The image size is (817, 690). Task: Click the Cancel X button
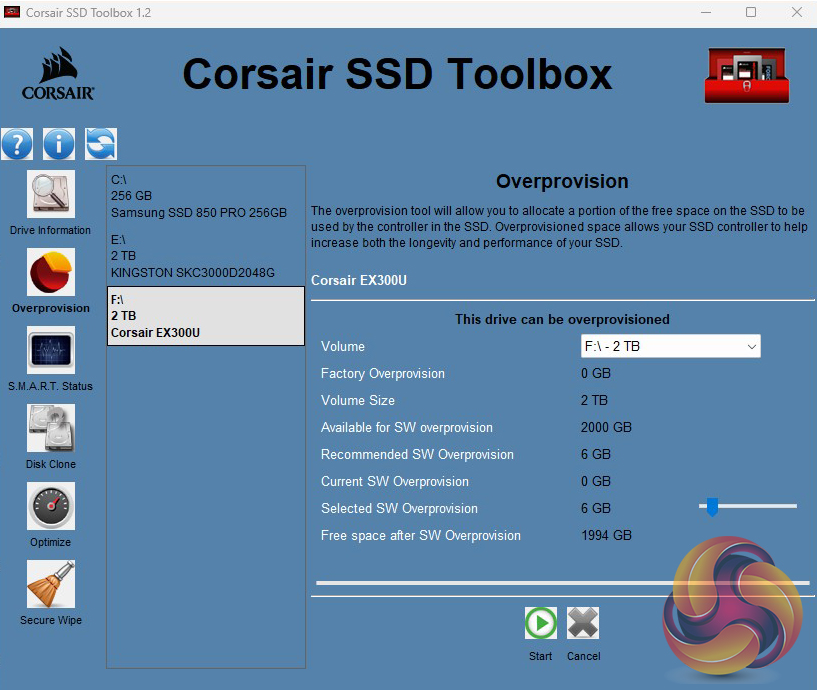click(583, 624)
